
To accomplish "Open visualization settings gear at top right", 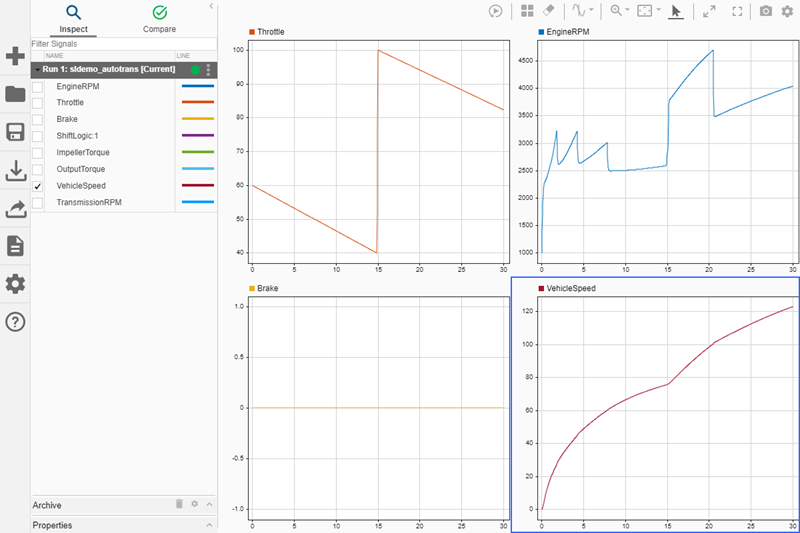I will (787, 11).
